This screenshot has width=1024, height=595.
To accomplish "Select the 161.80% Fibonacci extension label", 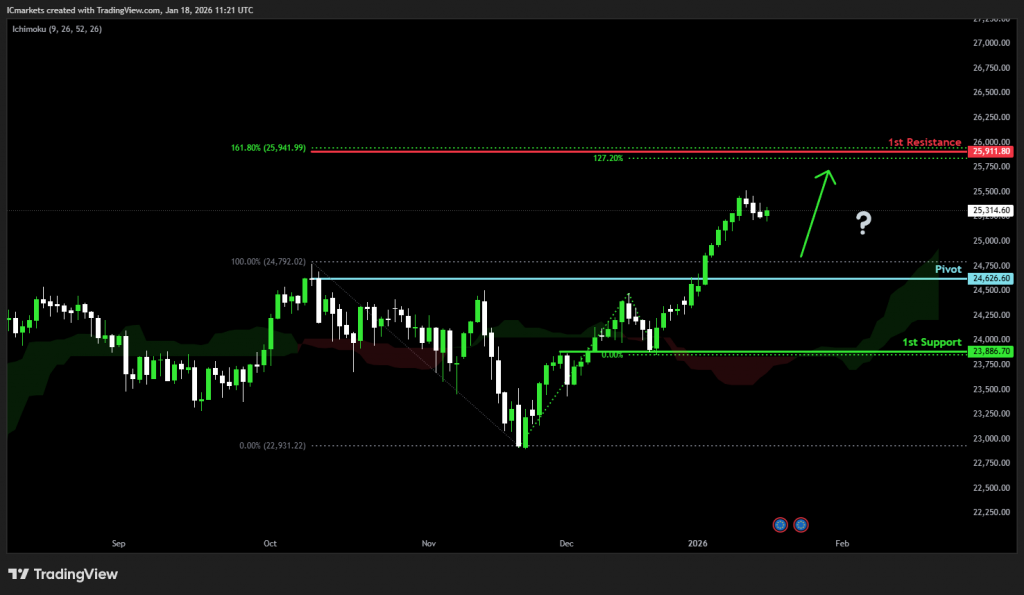I will click(x=269, y=147).
